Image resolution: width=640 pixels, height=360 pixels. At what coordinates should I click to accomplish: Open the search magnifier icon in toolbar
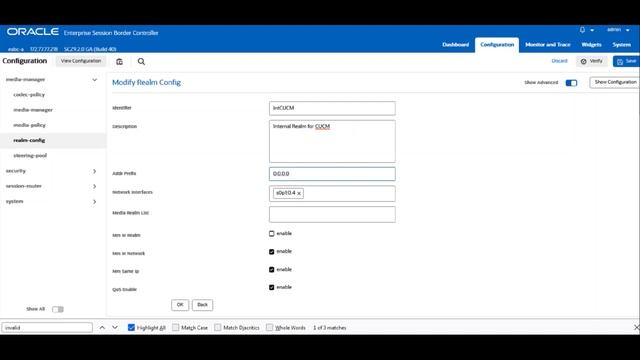click(x=141, y=62)
